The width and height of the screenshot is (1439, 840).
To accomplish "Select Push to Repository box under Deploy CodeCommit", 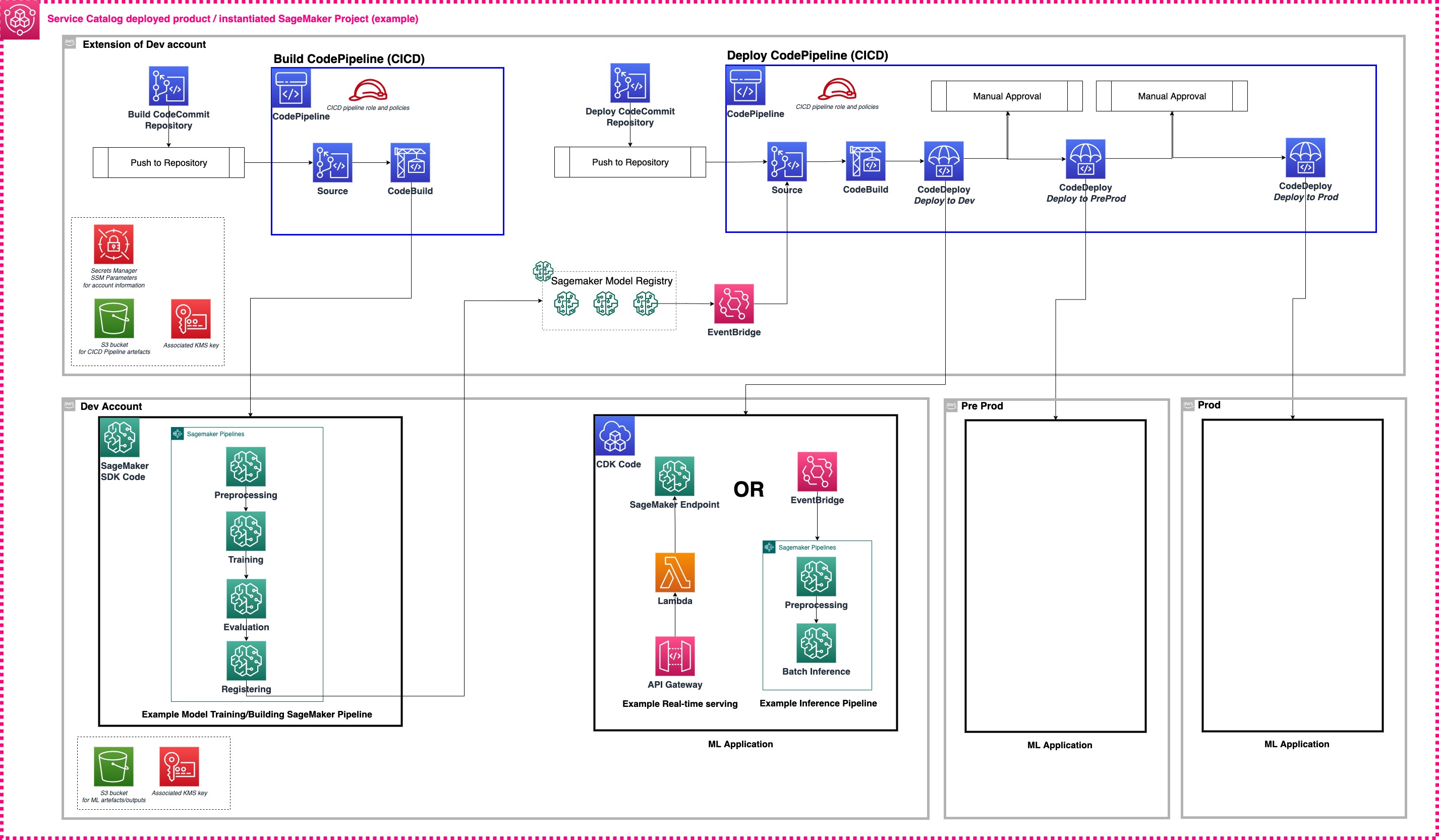I will pos(630,162).
